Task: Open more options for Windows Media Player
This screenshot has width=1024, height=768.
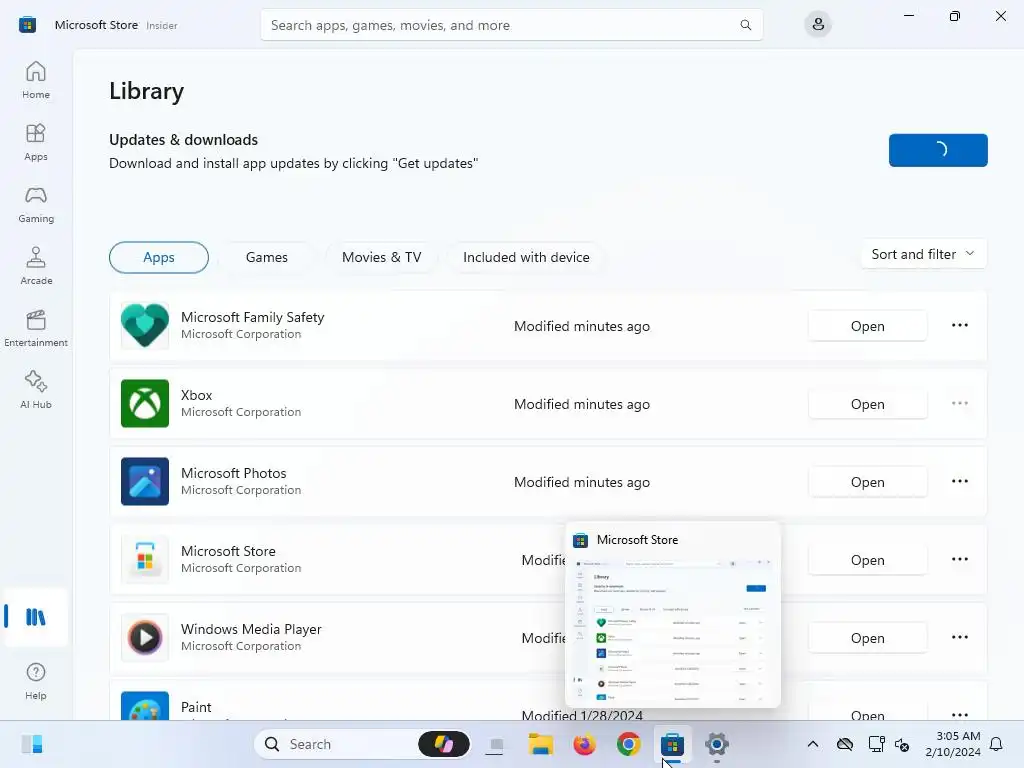Action: tap(959, 637)
